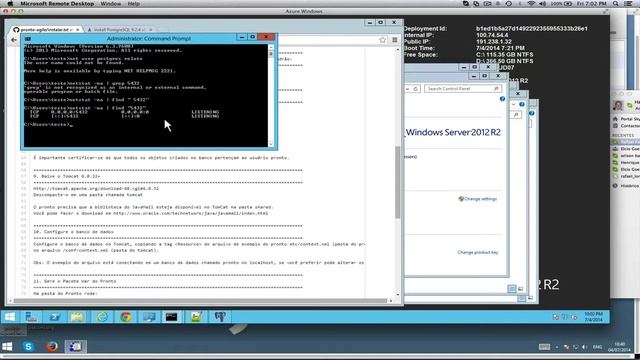Open Skype from the outer taskbar
640x360 pixels.
(x=28, y=347)
